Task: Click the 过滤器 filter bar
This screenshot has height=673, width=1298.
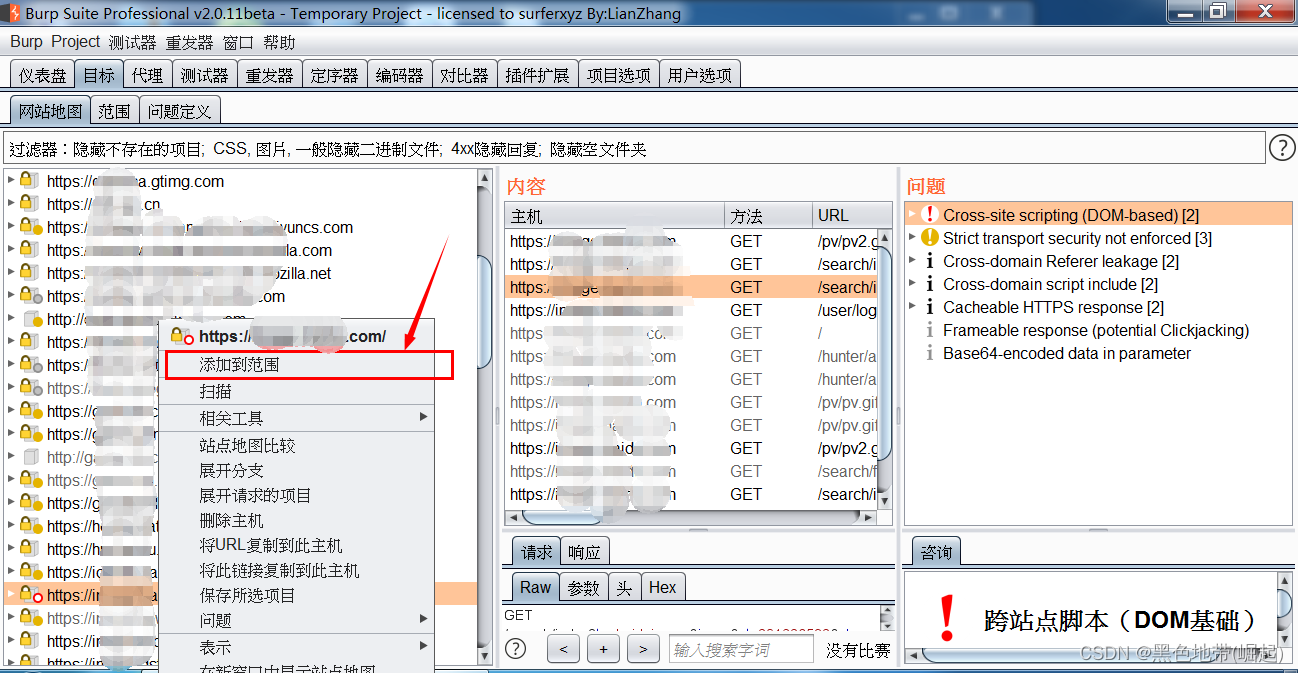Action: [635, 149]
